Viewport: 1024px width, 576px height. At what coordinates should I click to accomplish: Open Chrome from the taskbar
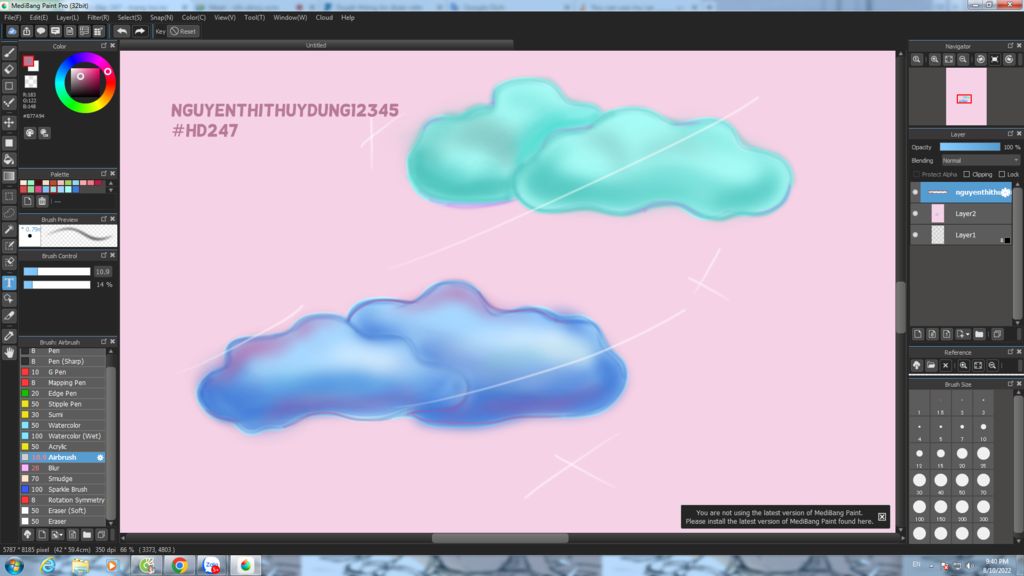[x=179, y=566]
